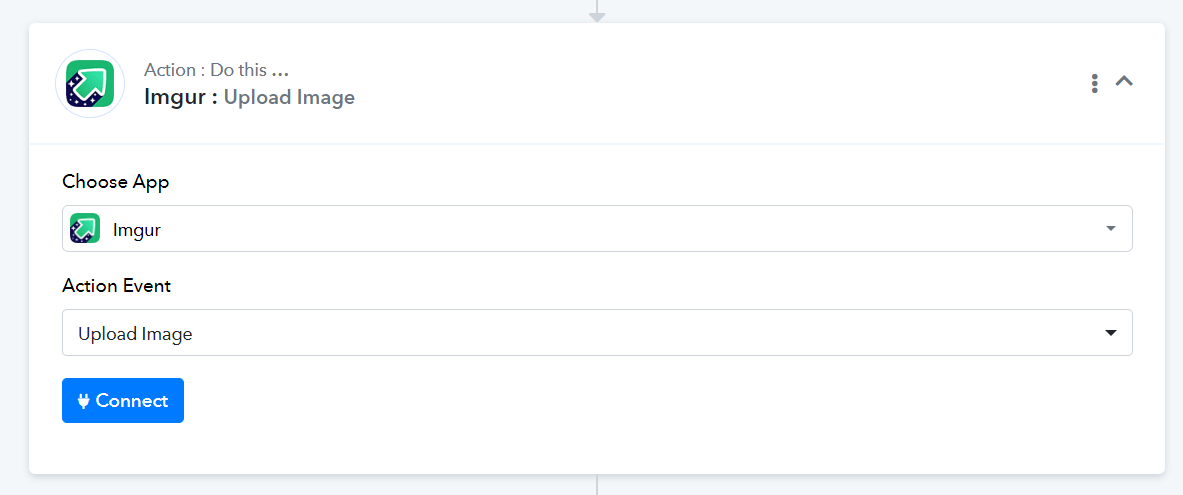Click the action card header bar
This screenshot has height=495, width=1183.
click(597, 83)
